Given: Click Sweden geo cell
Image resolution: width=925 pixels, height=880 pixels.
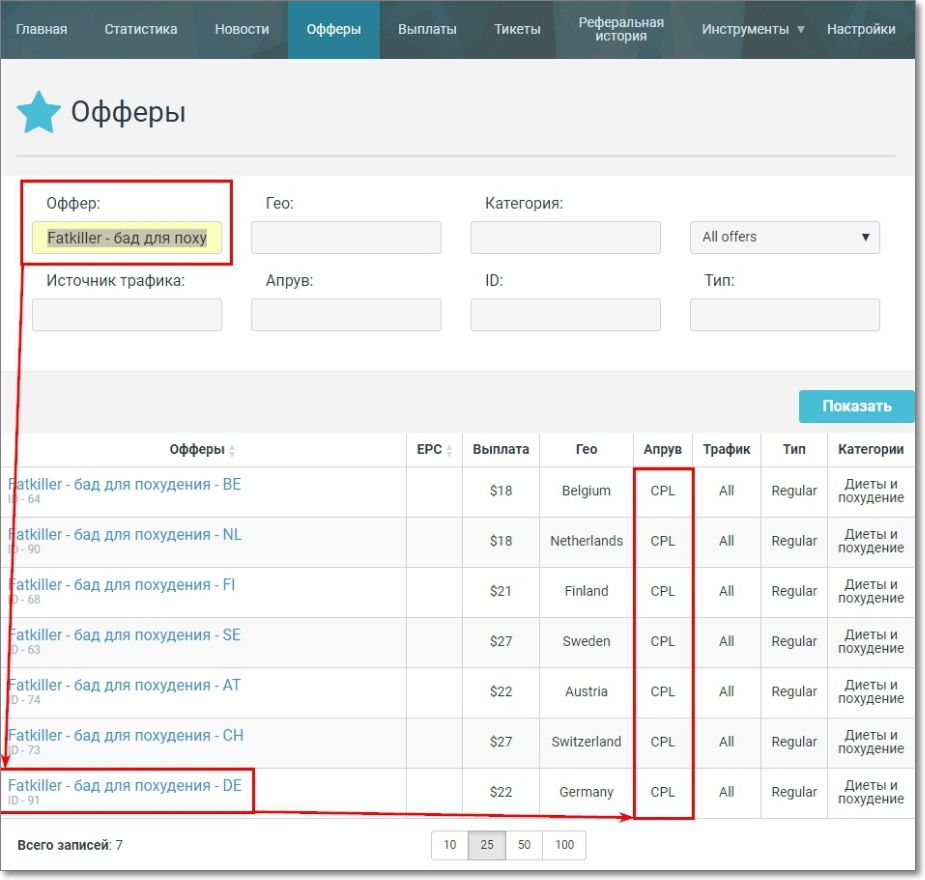Looking at the screenshot, I should tap(586, 641).
